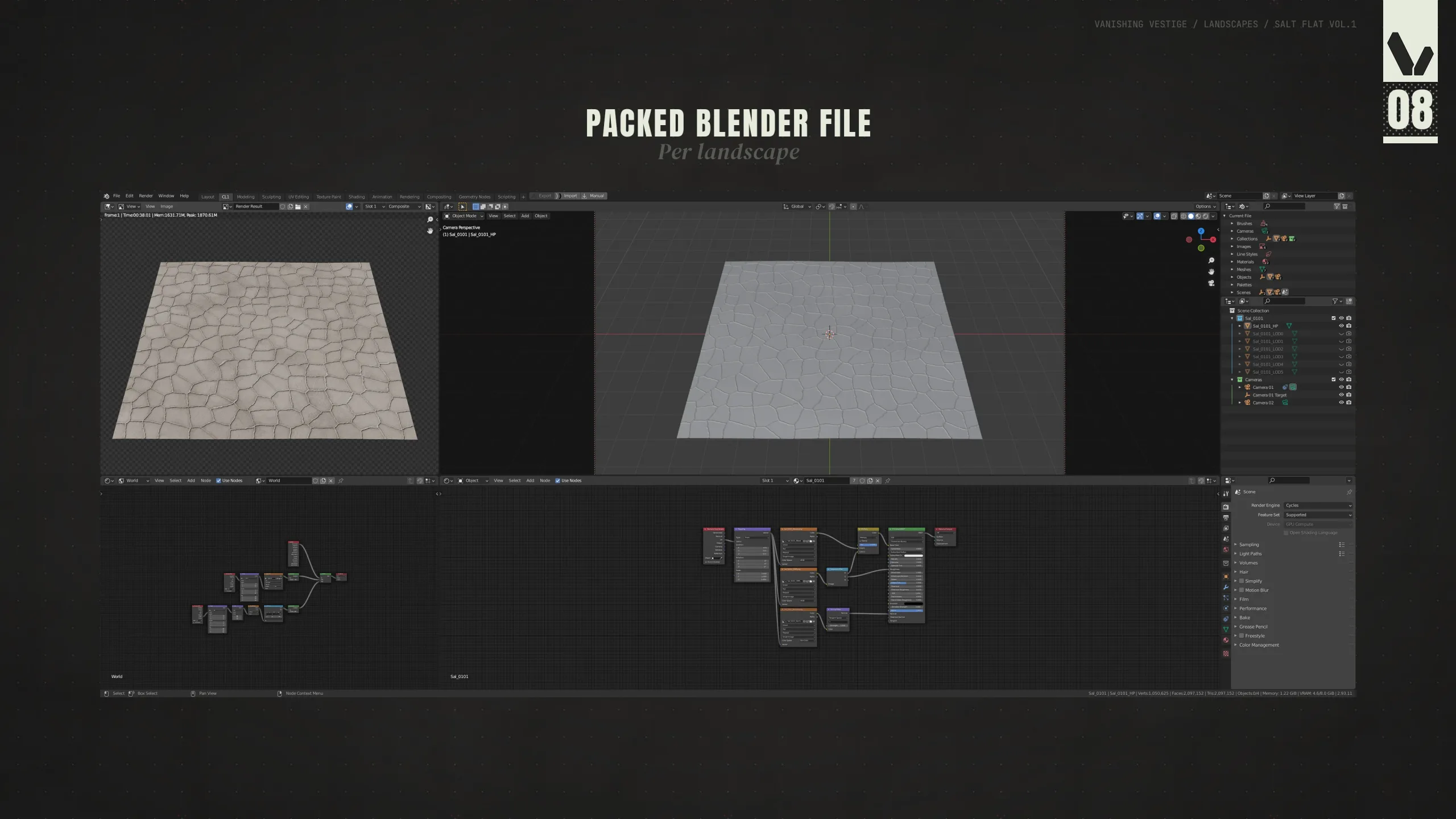Click the Import button
Image resolution: width=1456 pixels, height=819 pixels.
[568, 196]
